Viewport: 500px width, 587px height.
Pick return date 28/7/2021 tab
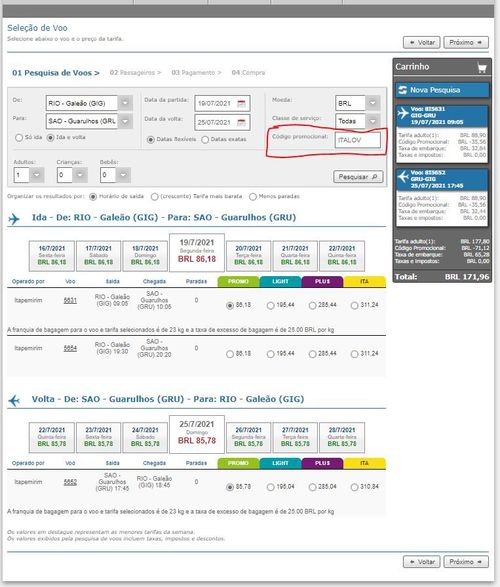[342, 437]
